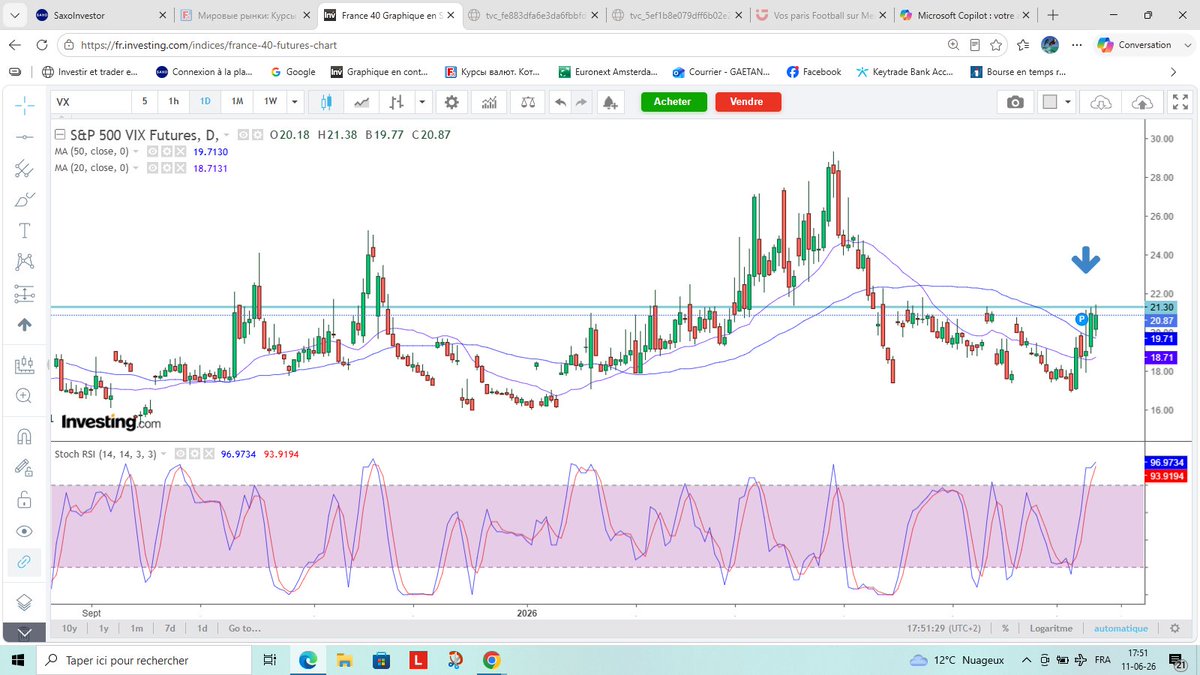Open chart settings gear
Image resolution: width=1200 pixels, height=675 pixels.
452,102
